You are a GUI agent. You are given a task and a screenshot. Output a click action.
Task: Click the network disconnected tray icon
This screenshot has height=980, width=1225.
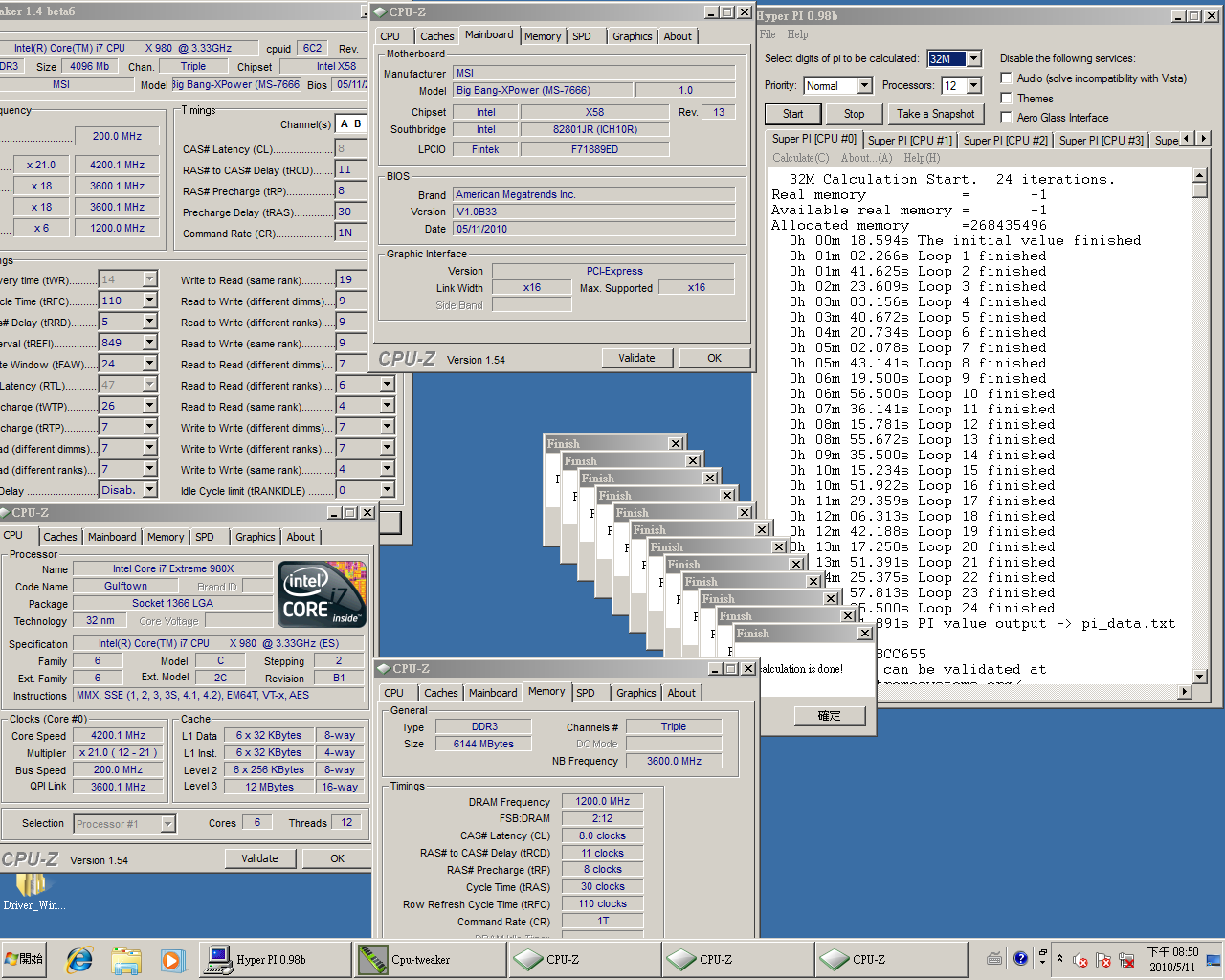[x=1126, y=959]
